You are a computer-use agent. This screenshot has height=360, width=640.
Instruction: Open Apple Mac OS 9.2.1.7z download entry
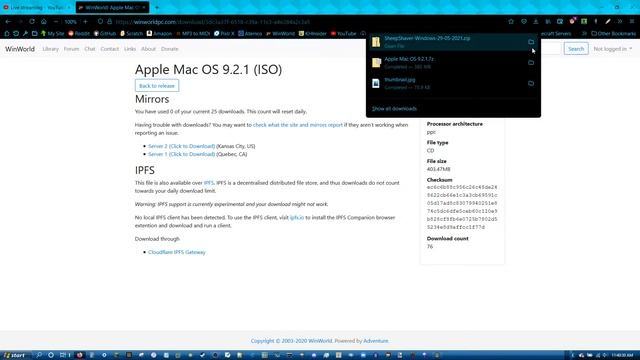pos(445,62)
